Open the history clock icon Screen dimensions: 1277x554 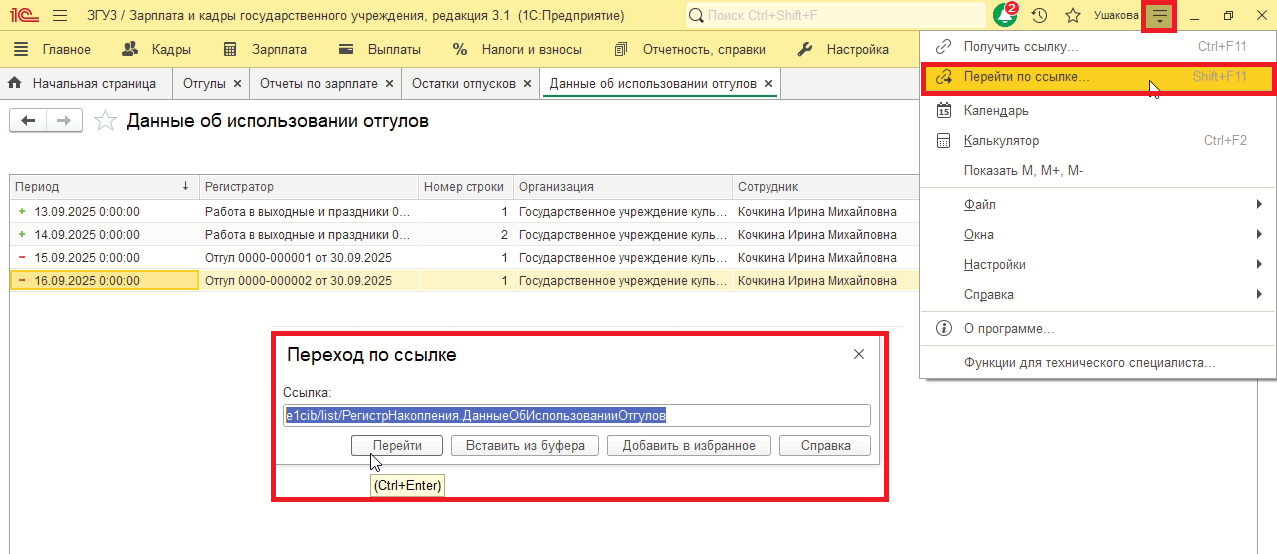tap(1039, 16)
